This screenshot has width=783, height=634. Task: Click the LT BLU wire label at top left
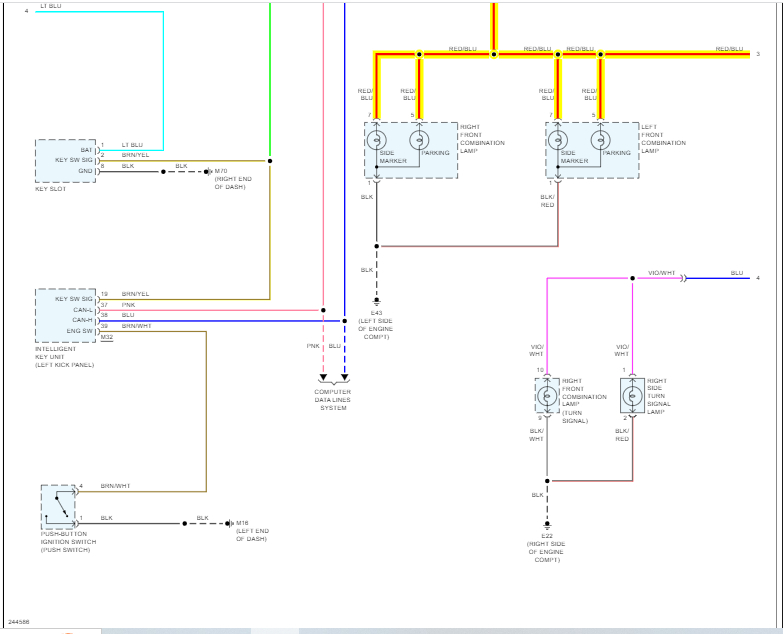[50, 6]
